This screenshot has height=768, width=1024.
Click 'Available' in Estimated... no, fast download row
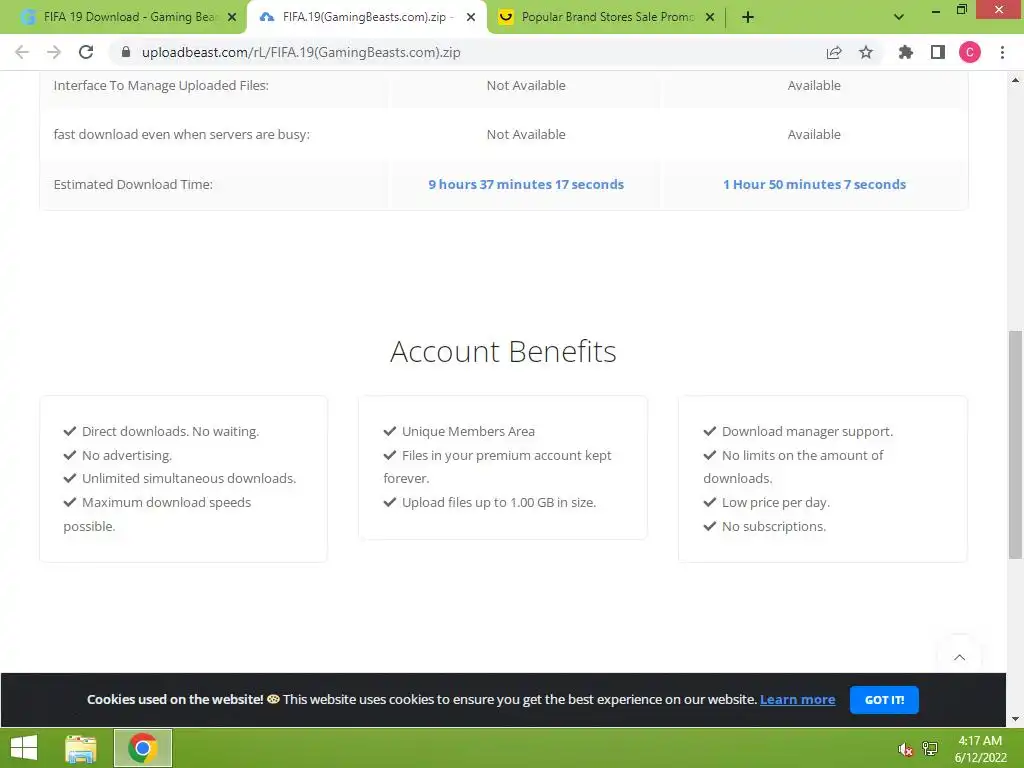click(814, 135)
